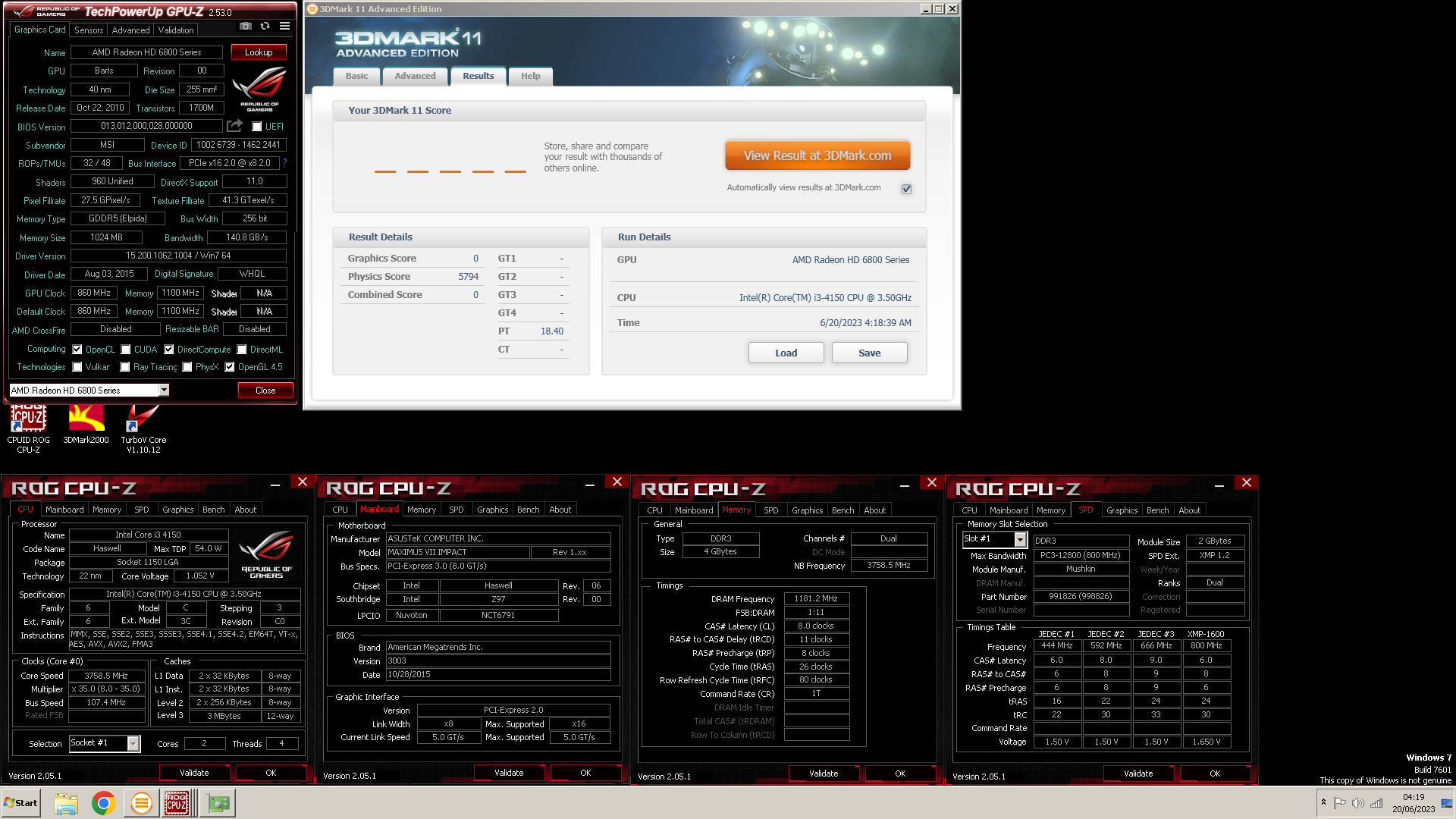
Task: Toggle the Ray Tracing checkbox
Action: (x=125, y=367)
